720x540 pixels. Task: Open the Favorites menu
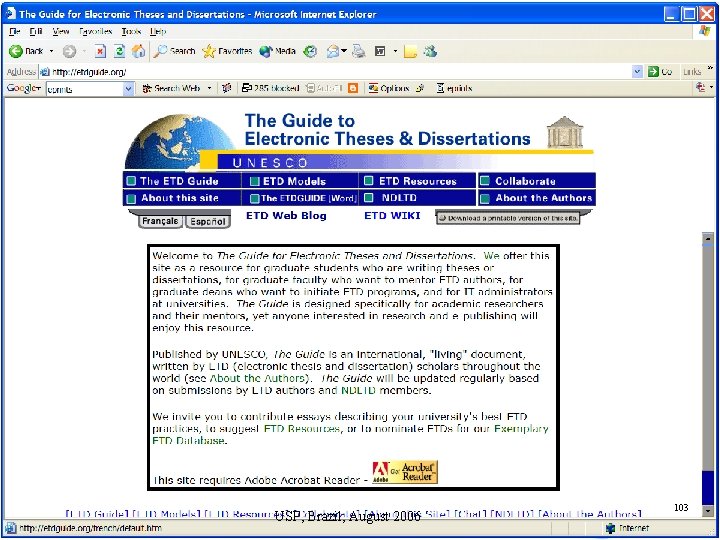click(95, 32)
